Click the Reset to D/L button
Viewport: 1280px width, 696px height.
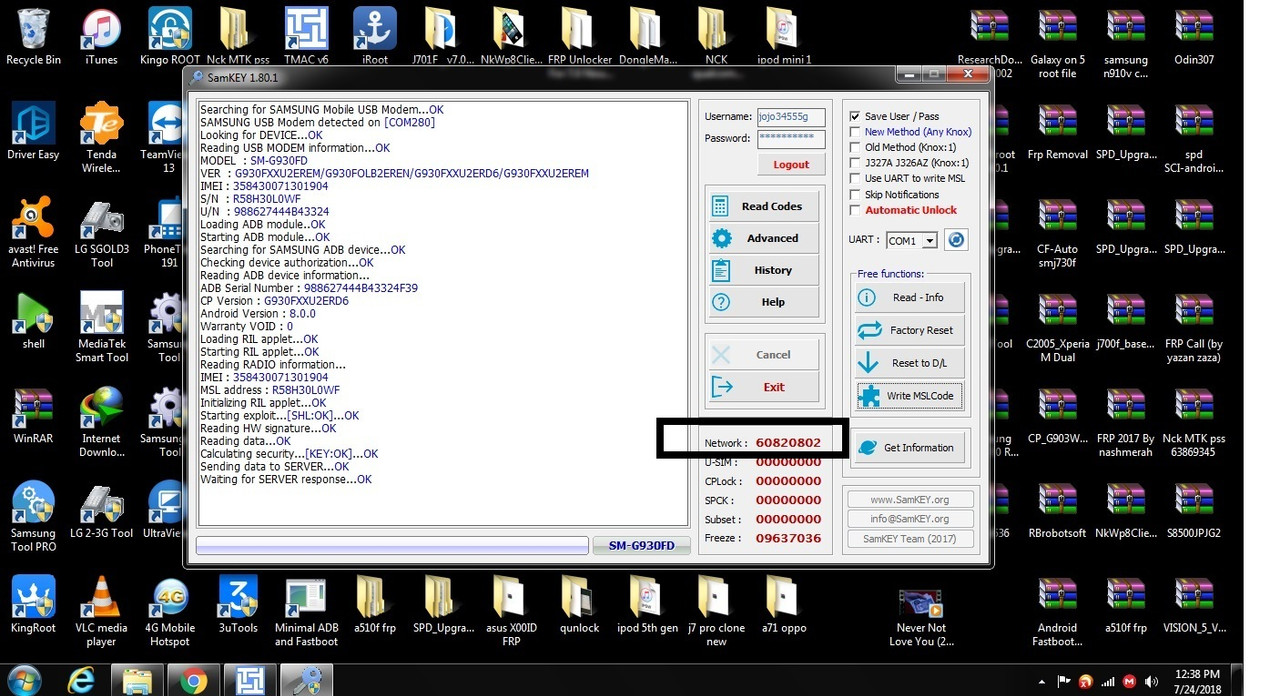coord(910,363)
